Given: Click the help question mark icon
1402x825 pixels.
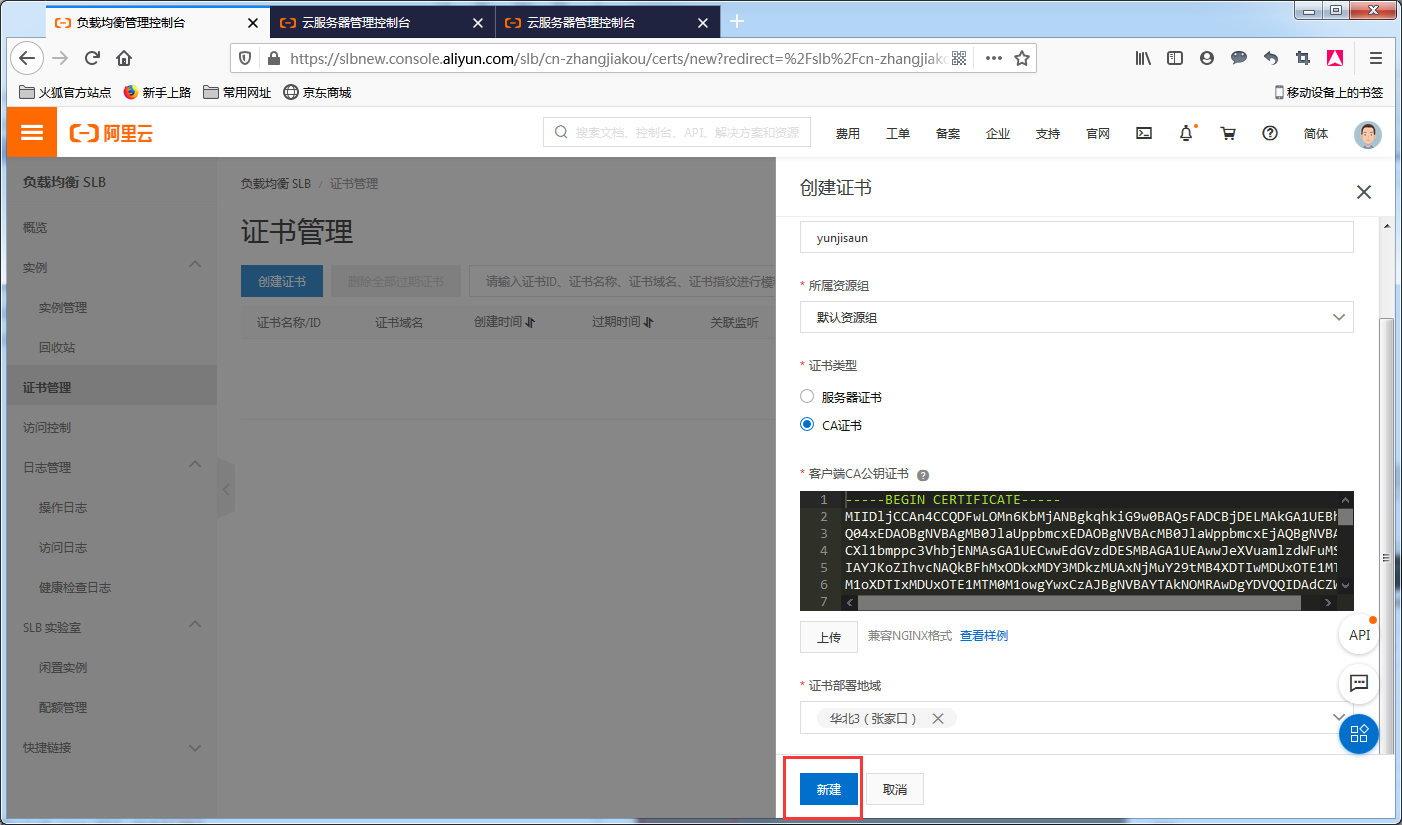Looking at the screenshot, I should click(1270, 133).
